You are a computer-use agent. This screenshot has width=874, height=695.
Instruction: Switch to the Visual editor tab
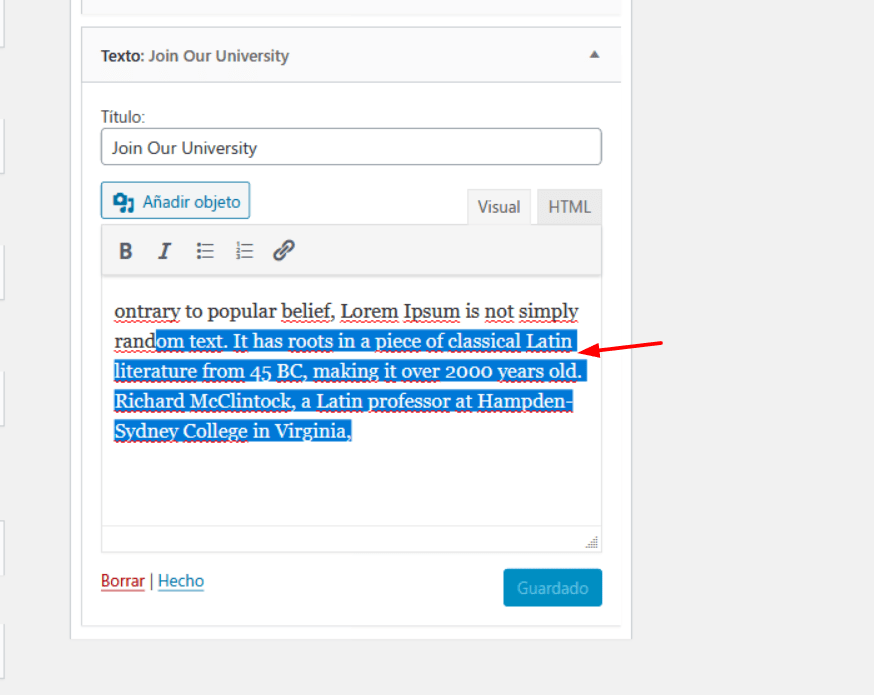(x=499, y=207)
